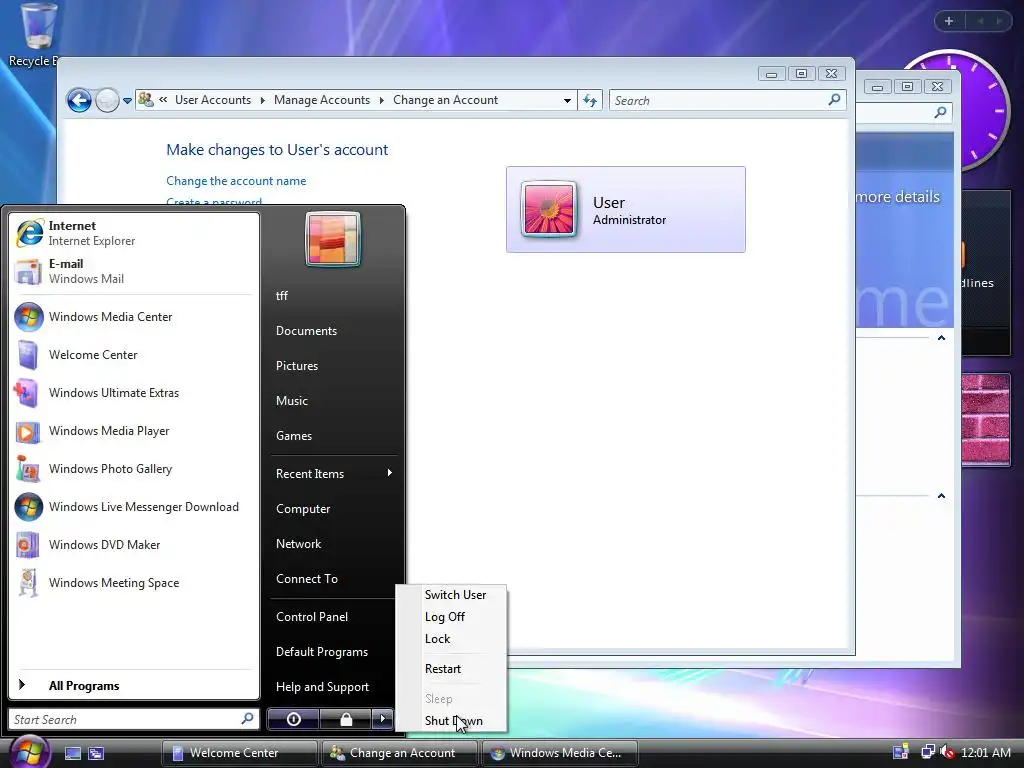
Task: Click the Start menu lock button
Action: point(345,719)
